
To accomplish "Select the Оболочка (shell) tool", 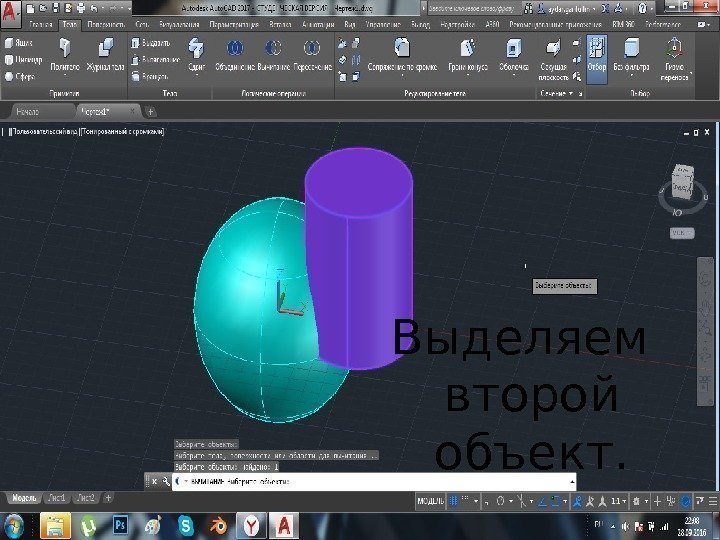I will pos(514,55).
